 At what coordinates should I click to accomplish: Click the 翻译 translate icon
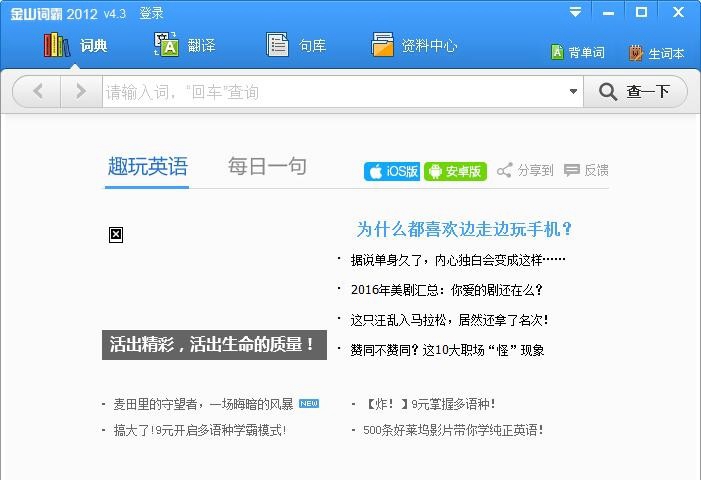[166, 45]
